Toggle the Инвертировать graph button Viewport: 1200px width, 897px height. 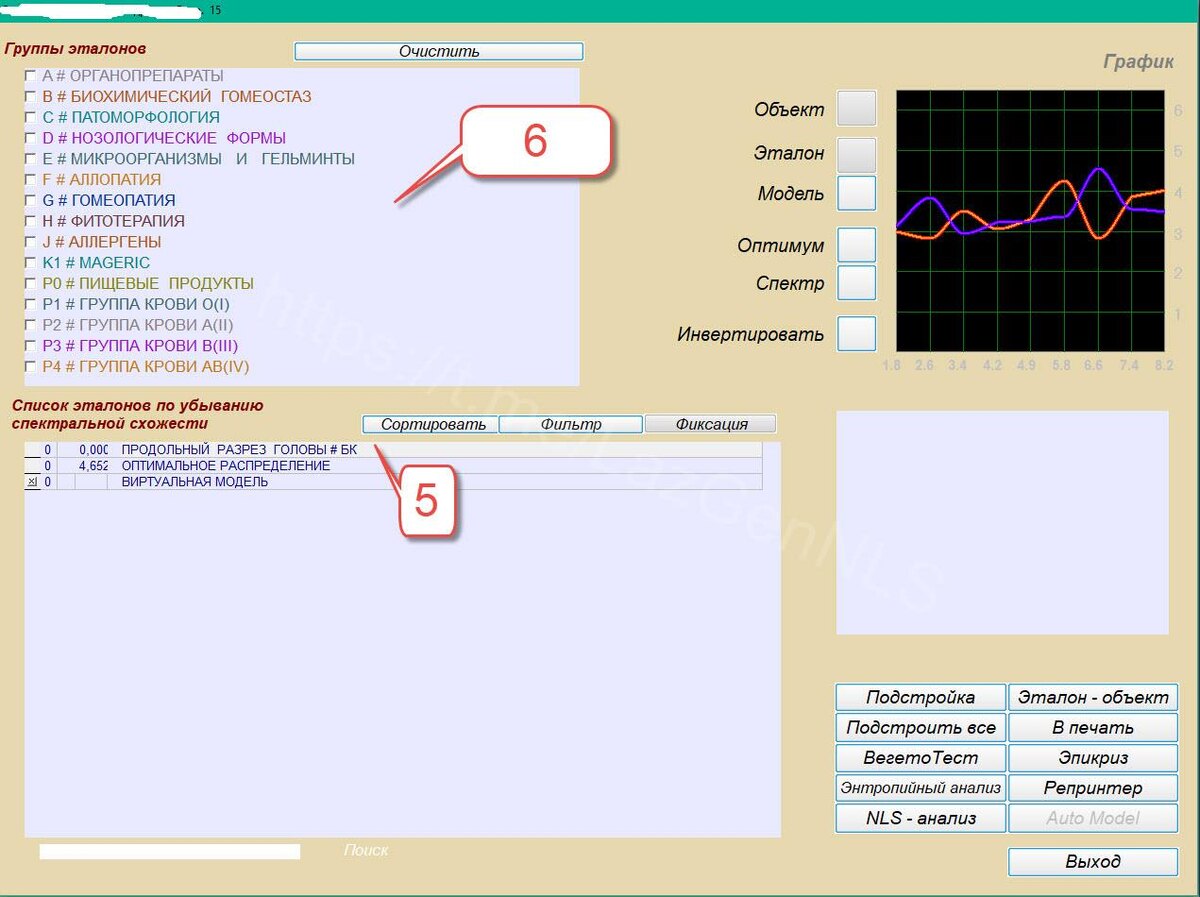click(x=856, y=334)
